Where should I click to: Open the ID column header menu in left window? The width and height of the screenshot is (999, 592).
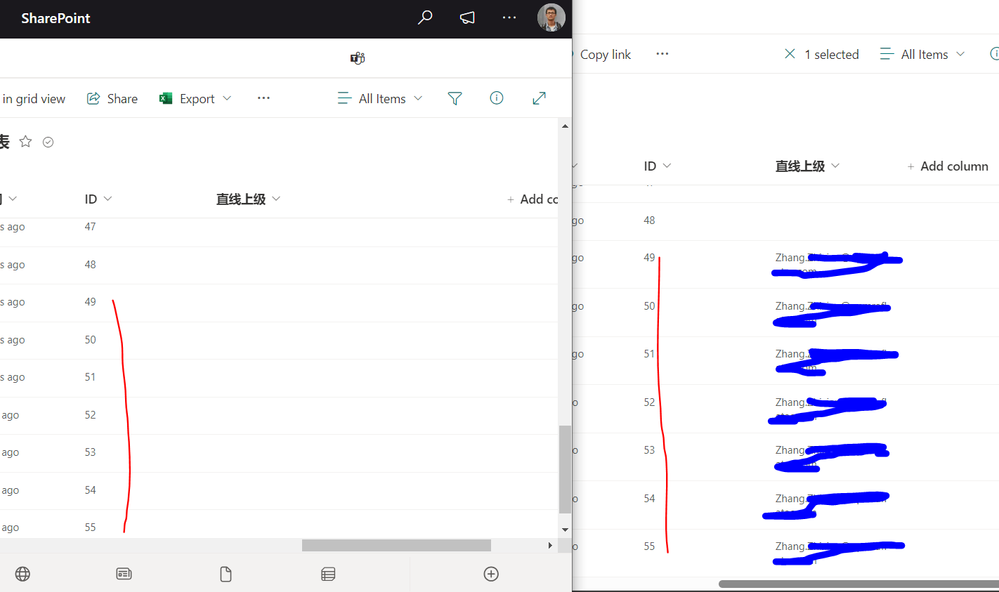click(x=98, y=199)
